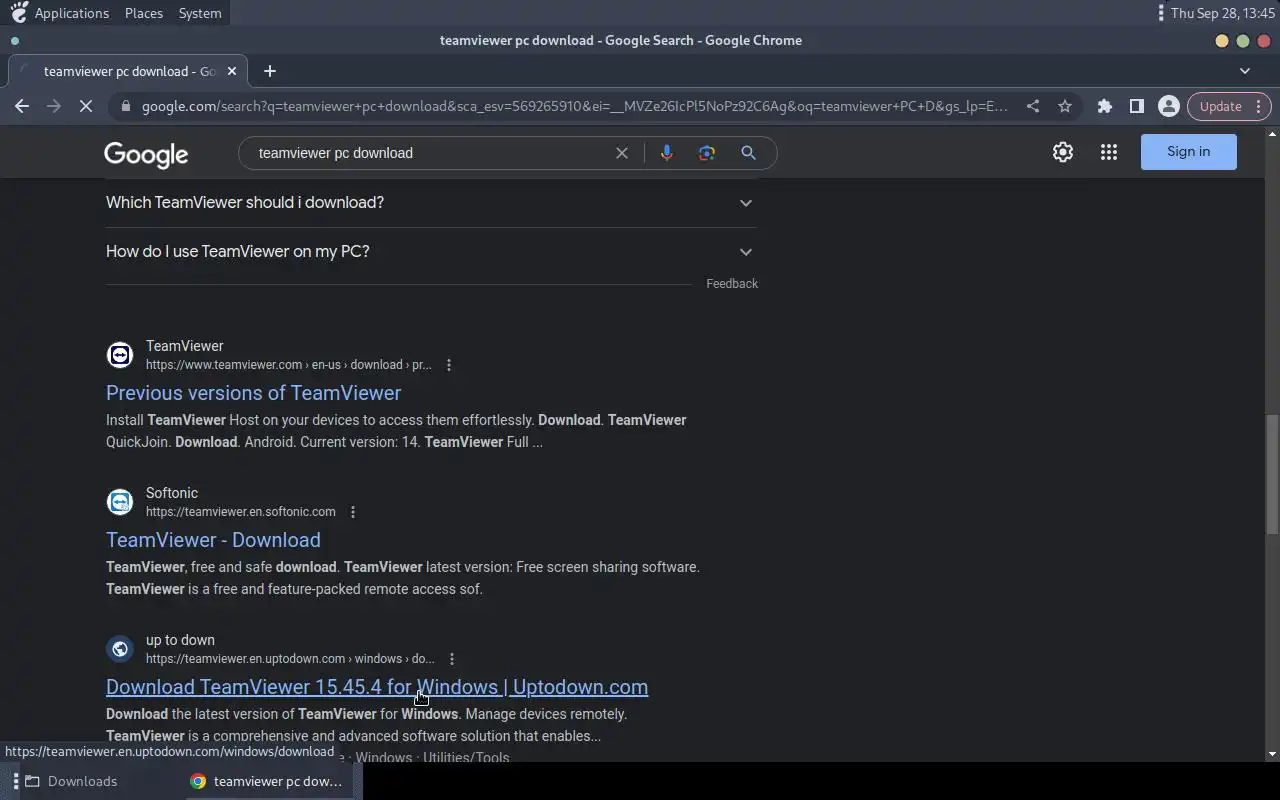Close the teamviewer pc download tab
This screenshot has width=1280, height=800.
(232, 71)
